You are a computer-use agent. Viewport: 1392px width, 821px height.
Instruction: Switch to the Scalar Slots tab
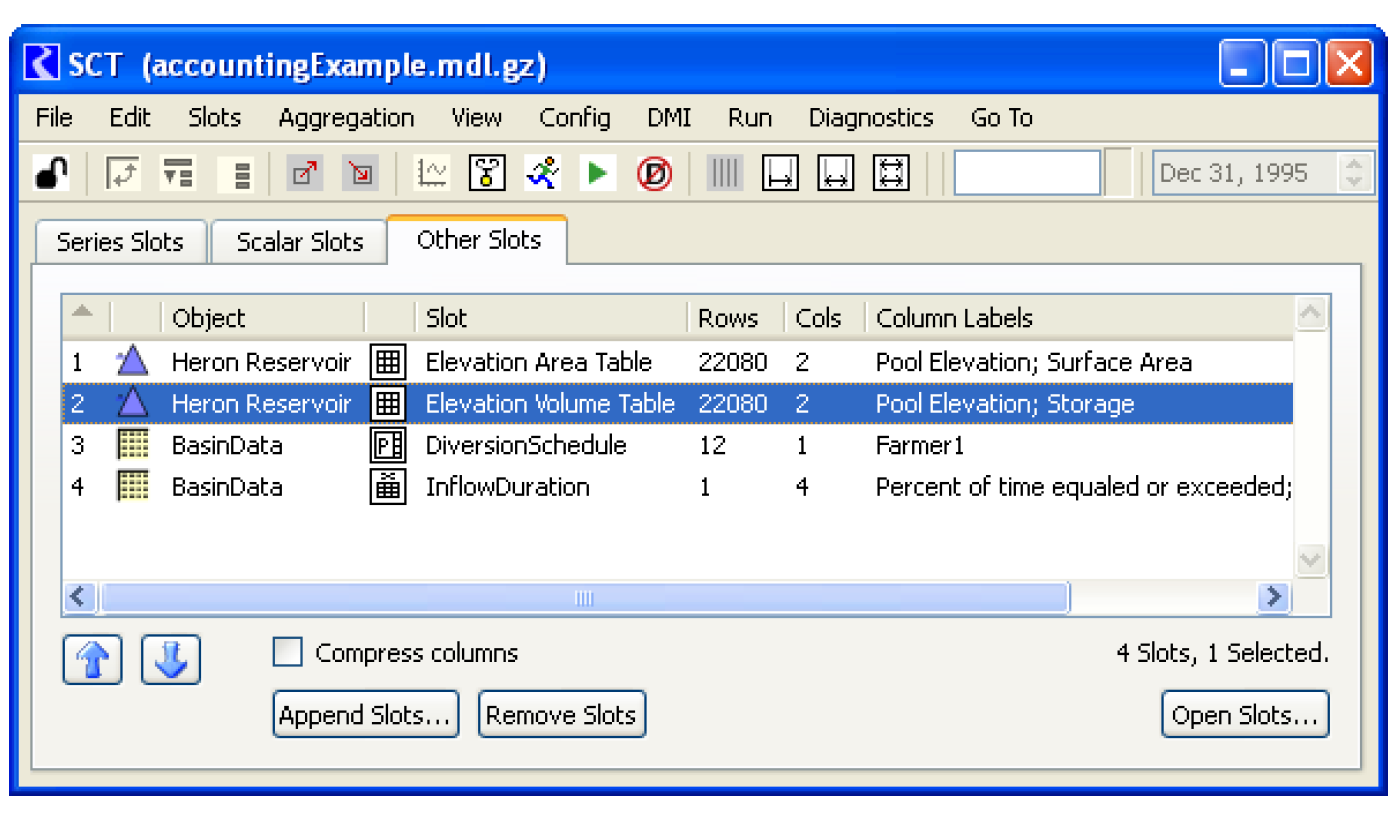pos(299,242)
